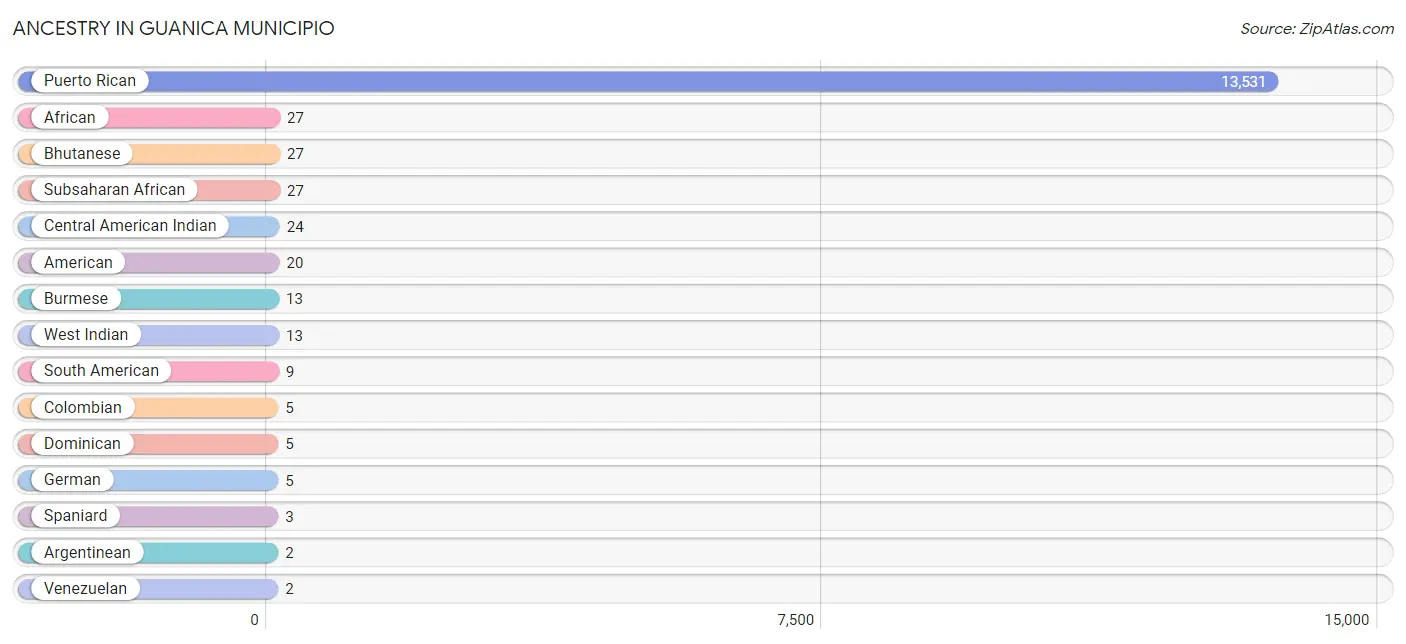Select the Colombian label pill
The image size is (1406, 644).
click(83, 407)
